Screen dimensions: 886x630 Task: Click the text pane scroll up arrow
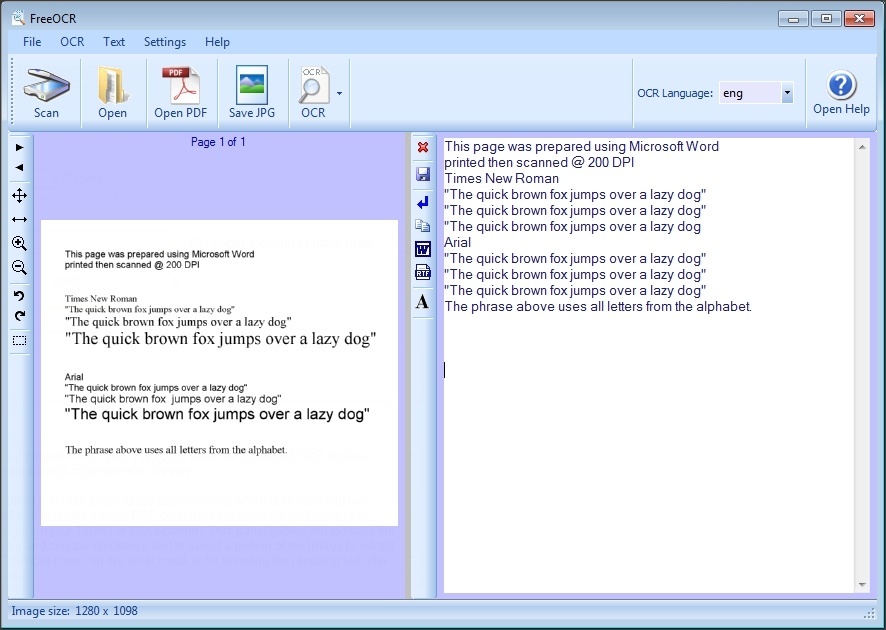(862, 147)
